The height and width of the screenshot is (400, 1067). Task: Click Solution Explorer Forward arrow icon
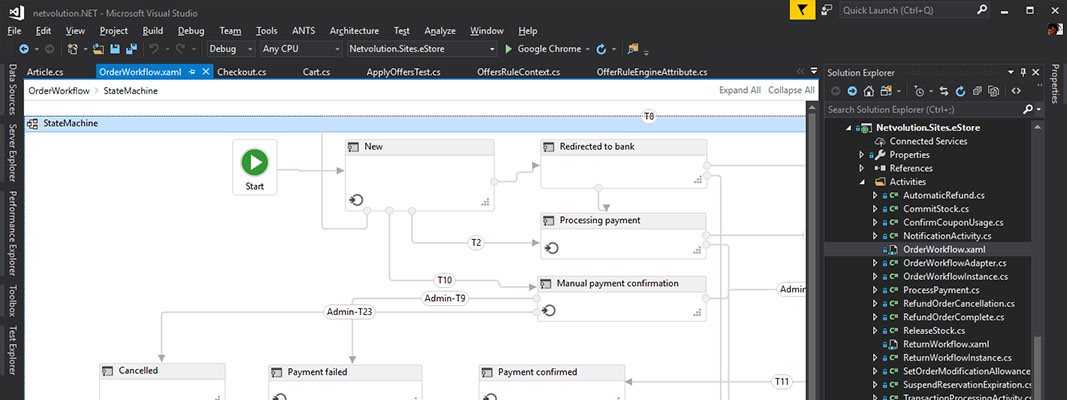click(x=852, y=91)
